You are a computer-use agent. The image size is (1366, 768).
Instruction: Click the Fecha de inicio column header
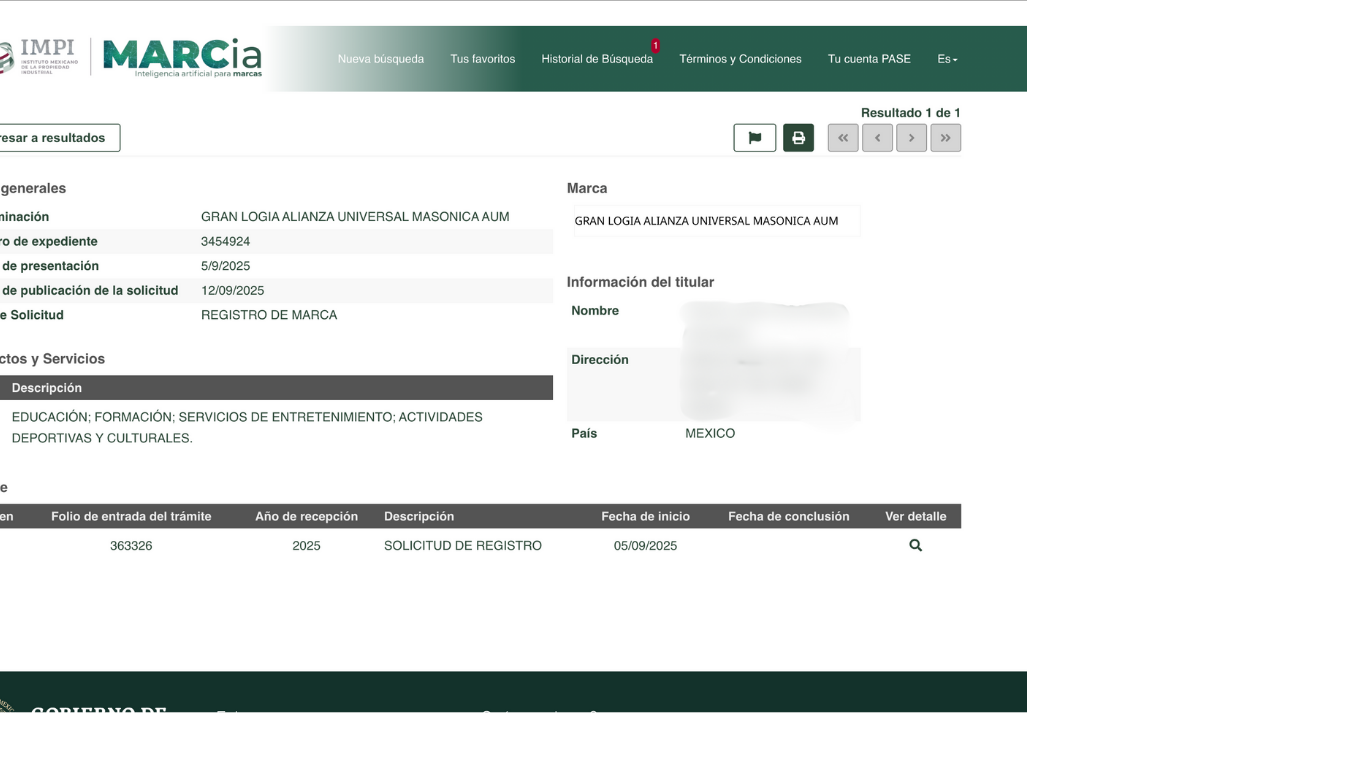tap(645, 516)
